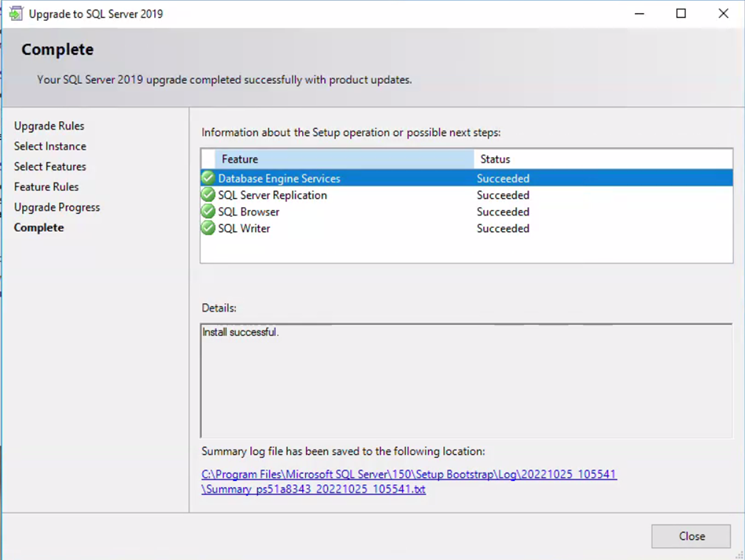
Task: Click the Select Features step in the sidebar
Action: point(50,167)
